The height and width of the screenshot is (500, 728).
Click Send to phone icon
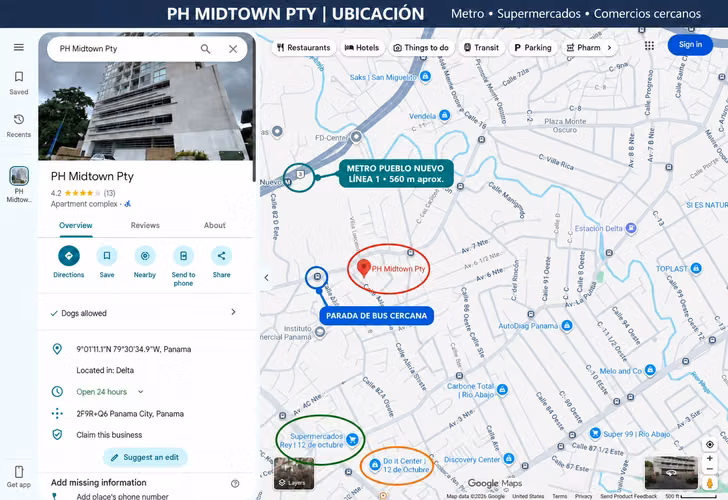point(183,256)
